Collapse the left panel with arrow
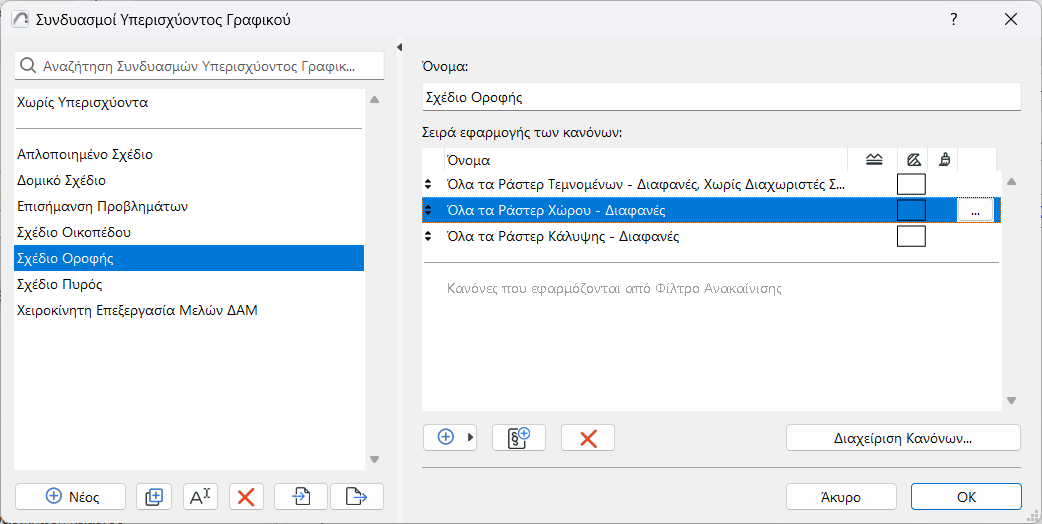The height and width of the screenshot is (524, 1042). click(400, 47)
